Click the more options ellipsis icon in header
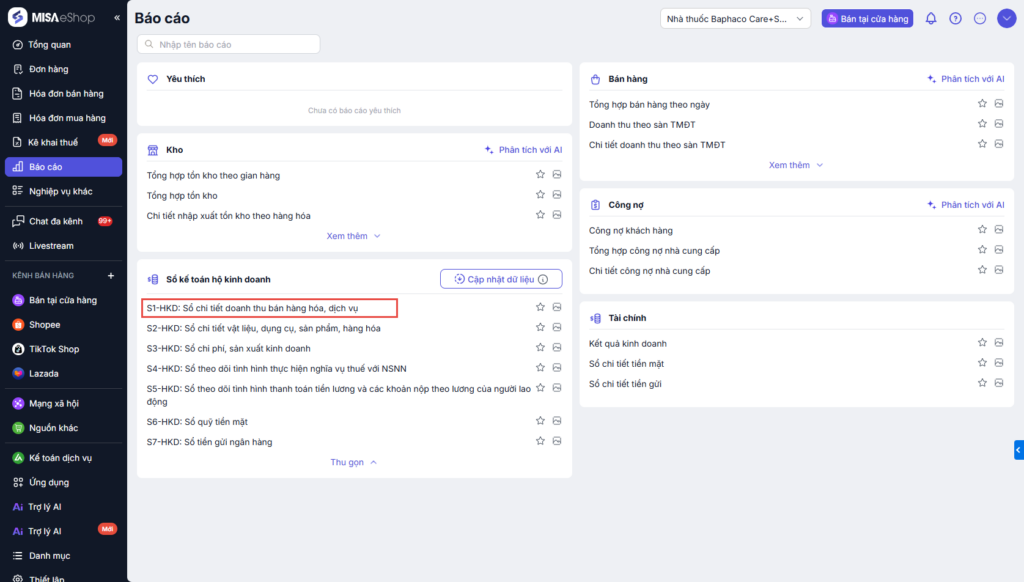The height and width of the screenshot is (582, 1024). [980, 18]
